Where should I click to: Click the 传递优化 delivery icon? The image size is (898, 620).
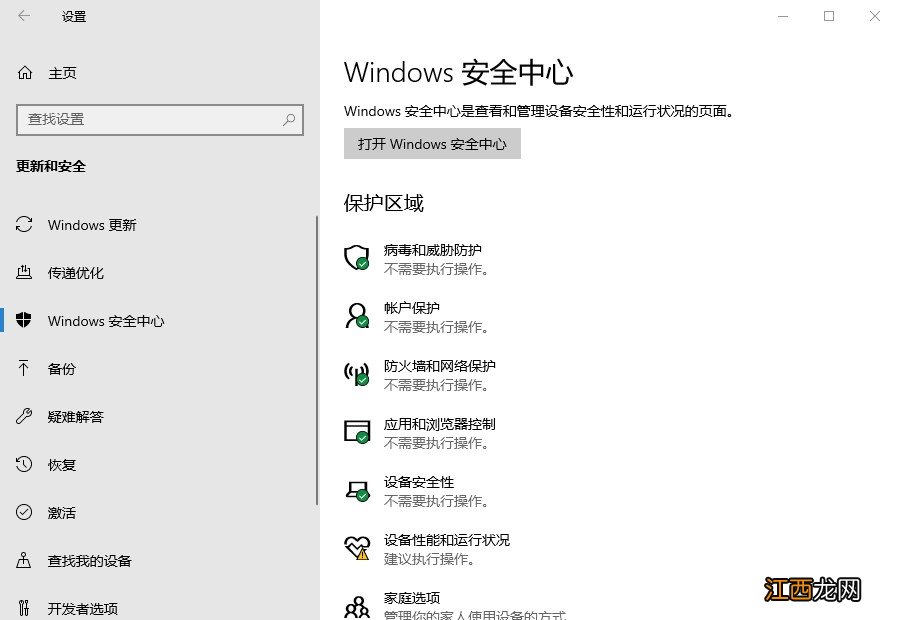24,273
